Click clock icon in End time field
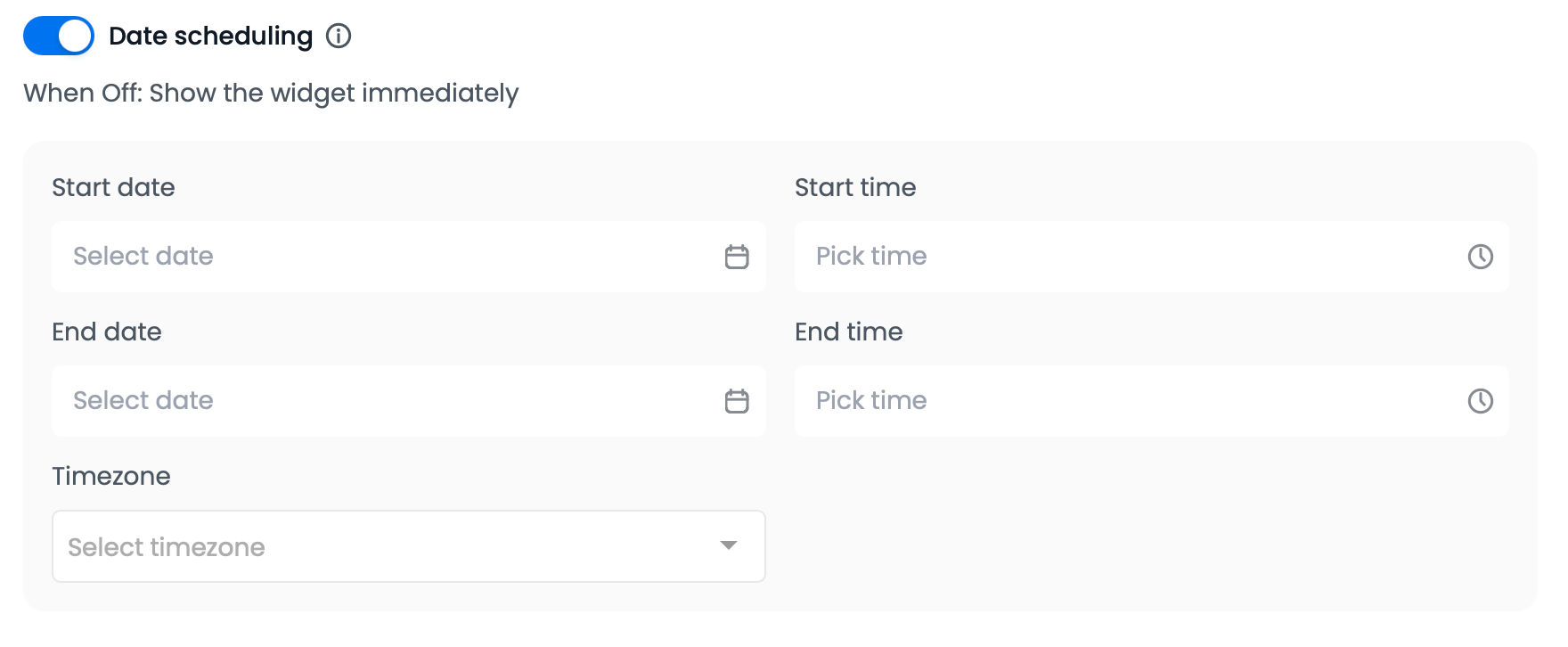1568x647 pixels. [1480, 401]
